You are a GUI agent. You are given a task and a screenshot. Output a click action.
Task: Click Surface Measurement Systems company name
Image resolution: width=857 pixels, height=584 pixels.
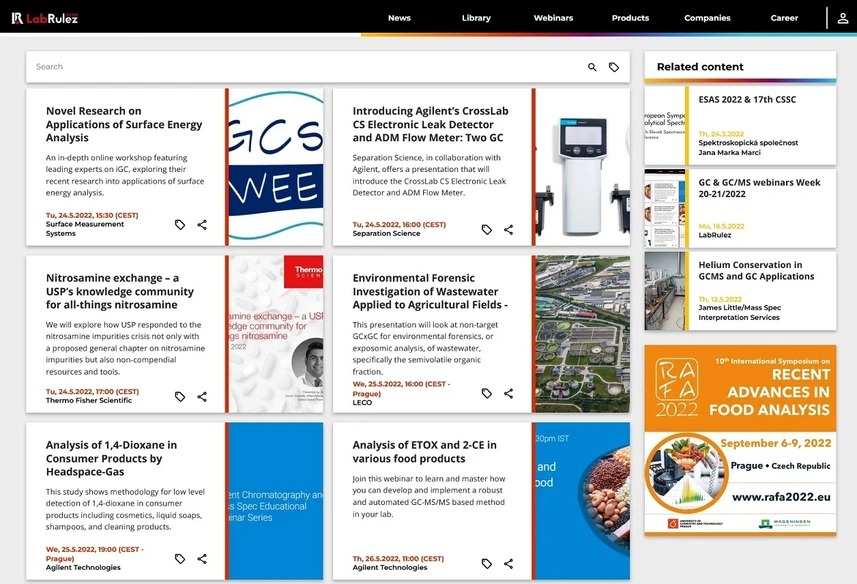tap(85, 229)
